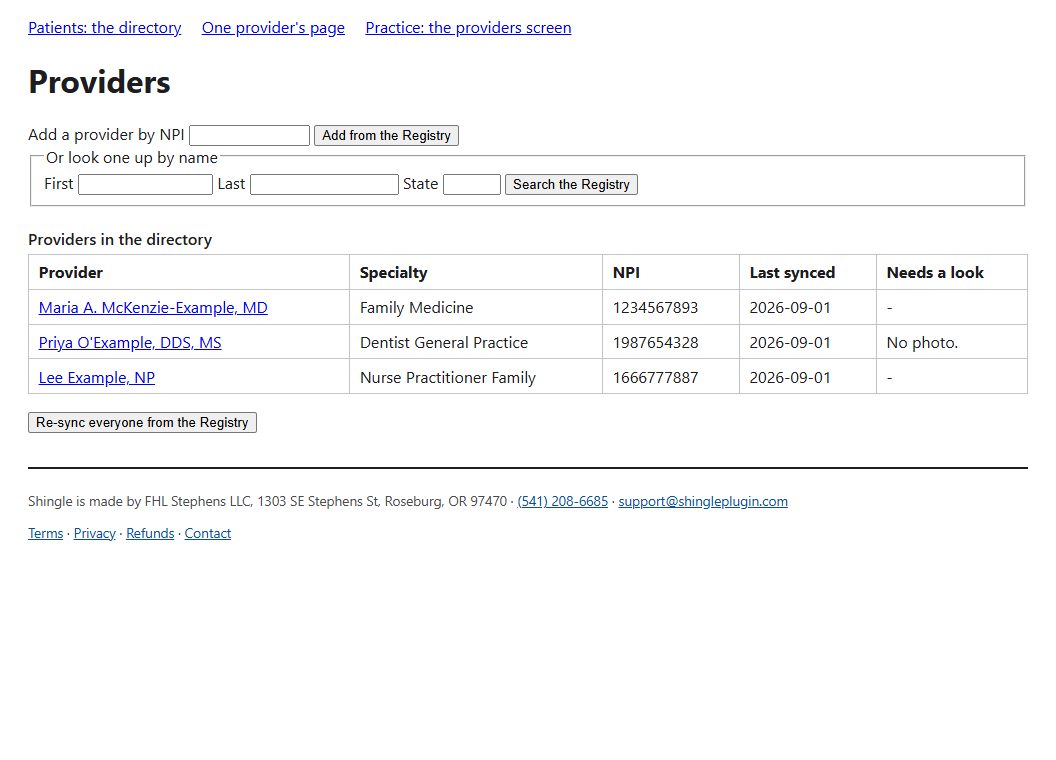Screen dimensions: 1056x760
Task: Select NPI value 1234567893
Action: point(655,308)
